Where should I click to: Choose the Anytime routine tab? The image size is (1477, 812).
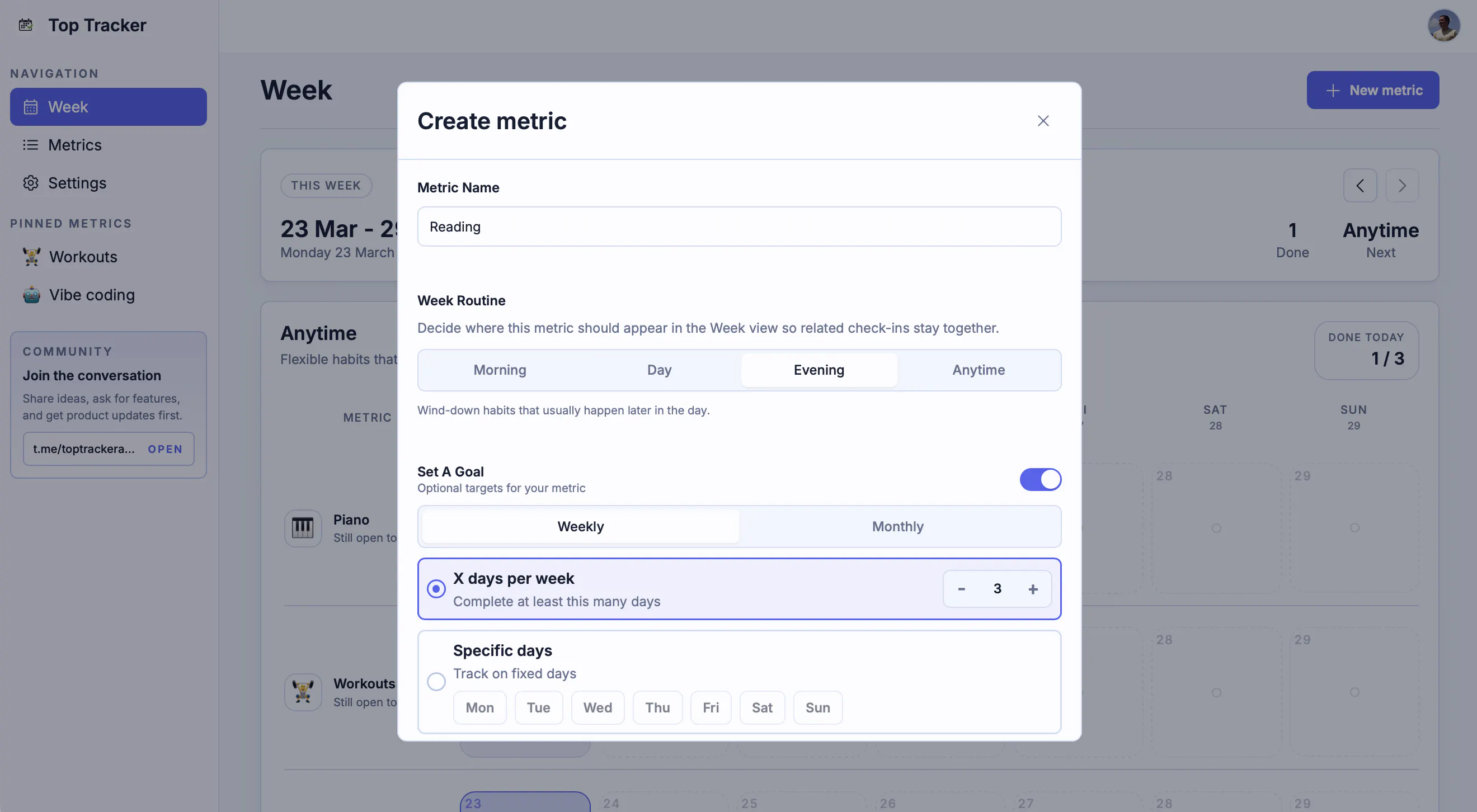pyautogui.click(x=978, y=370)
